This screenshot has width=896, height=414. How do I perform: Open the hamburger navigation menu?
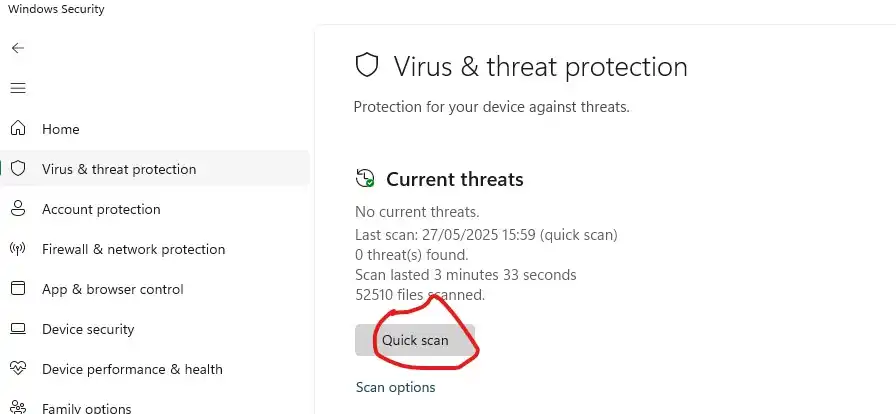[18, 88]
